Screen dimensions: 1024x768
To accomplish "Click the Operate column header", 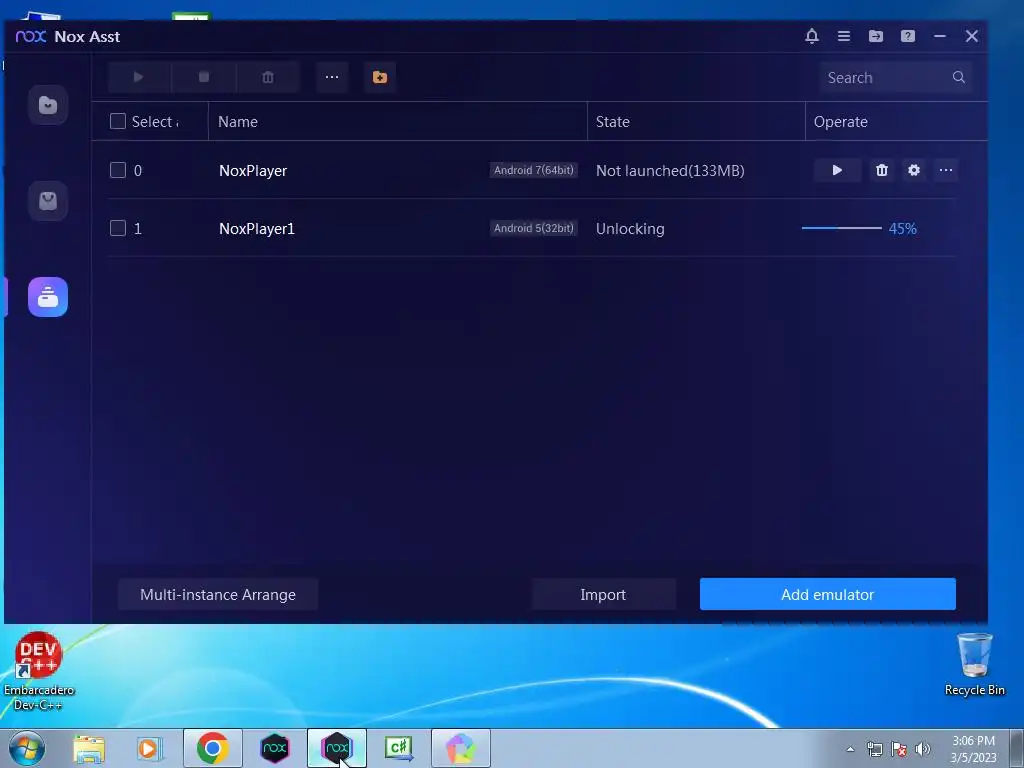I will pos(840,122).
